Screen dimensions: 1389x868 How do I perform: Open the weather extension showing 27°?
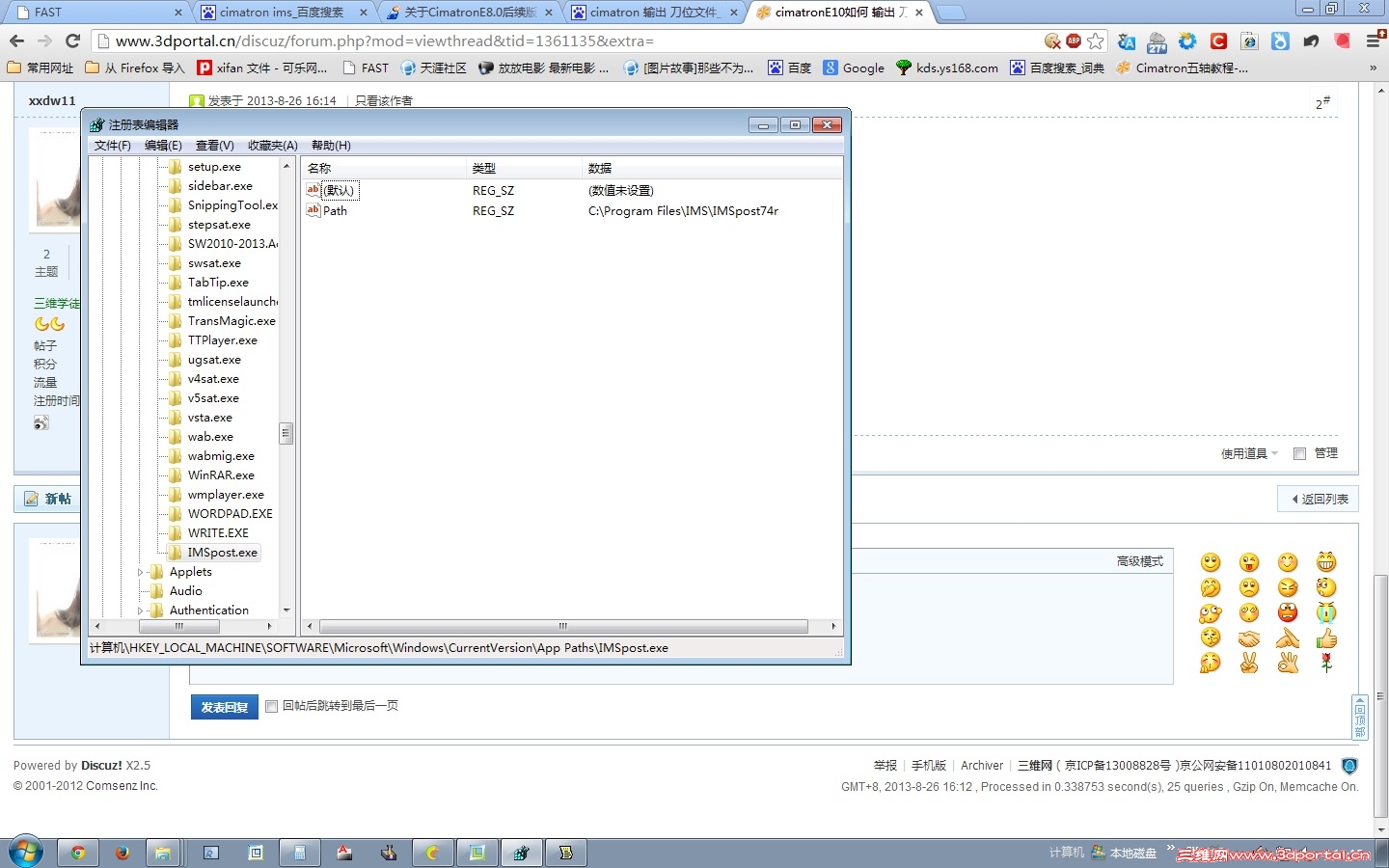1157,41
